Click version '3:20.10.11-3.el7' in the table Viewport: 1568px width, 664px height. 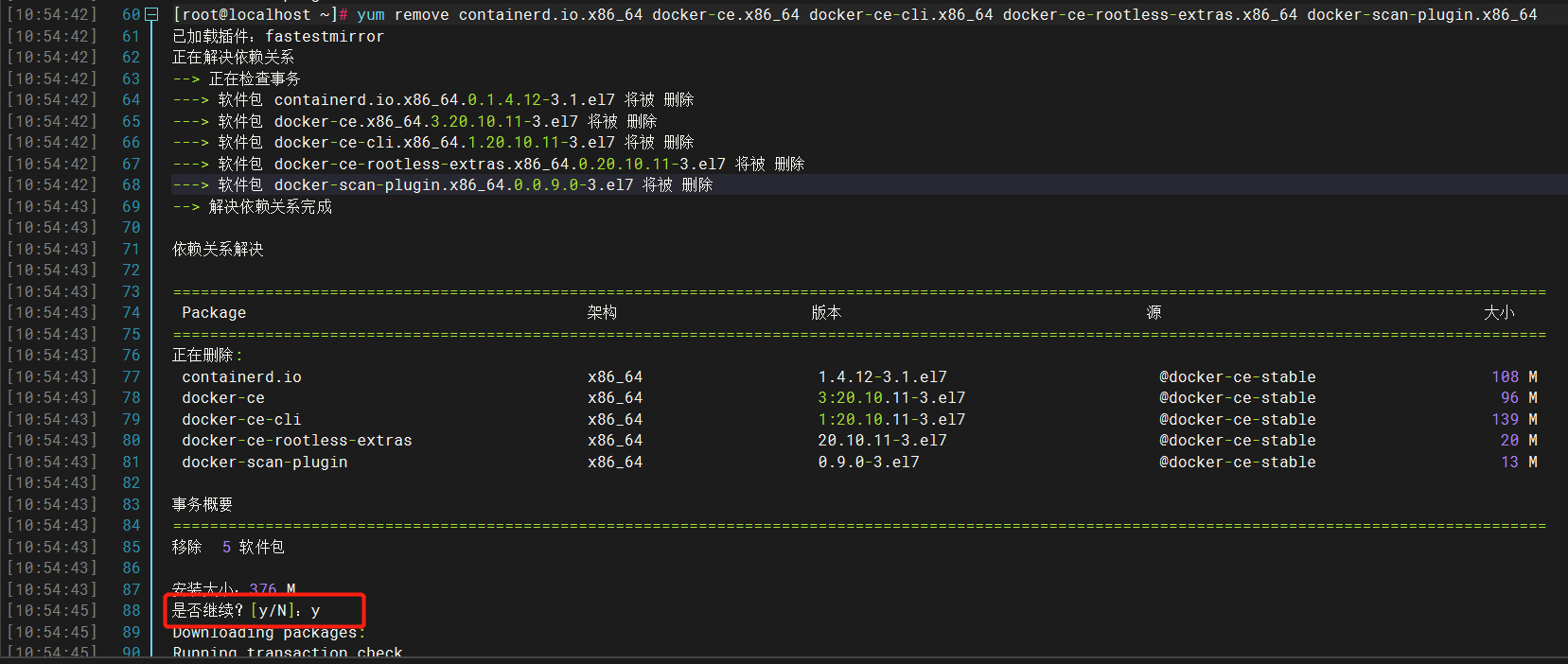click(891, 397)
